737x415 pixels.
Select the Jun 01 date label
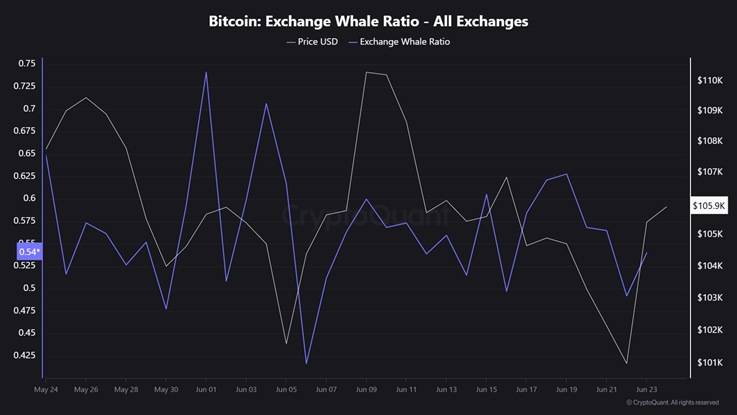tap(206, 389)
